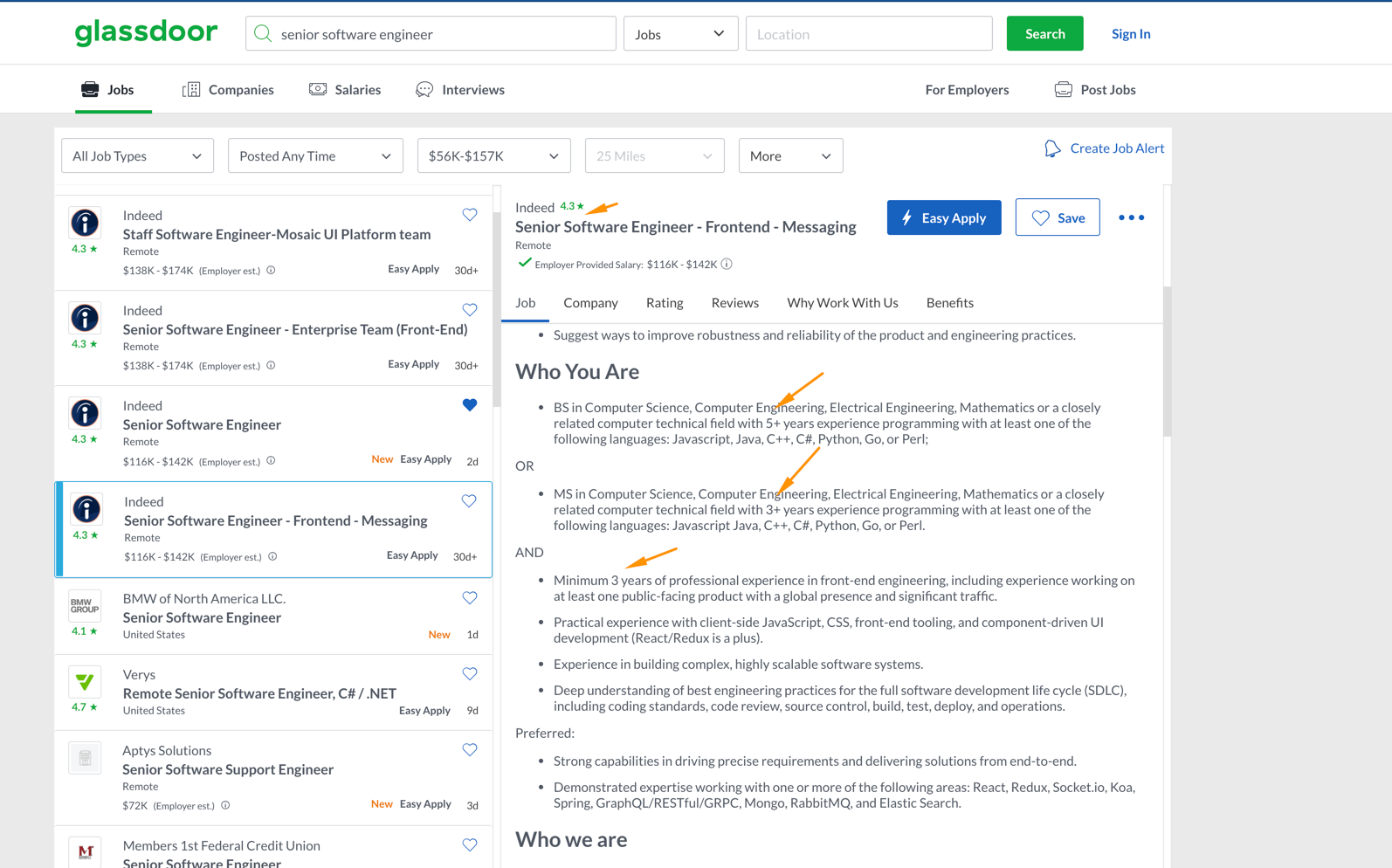This screenshot has height=868, width=1392.
Task: Click the Save job button
Action: pyautogui.click(x=1058, y=217)
